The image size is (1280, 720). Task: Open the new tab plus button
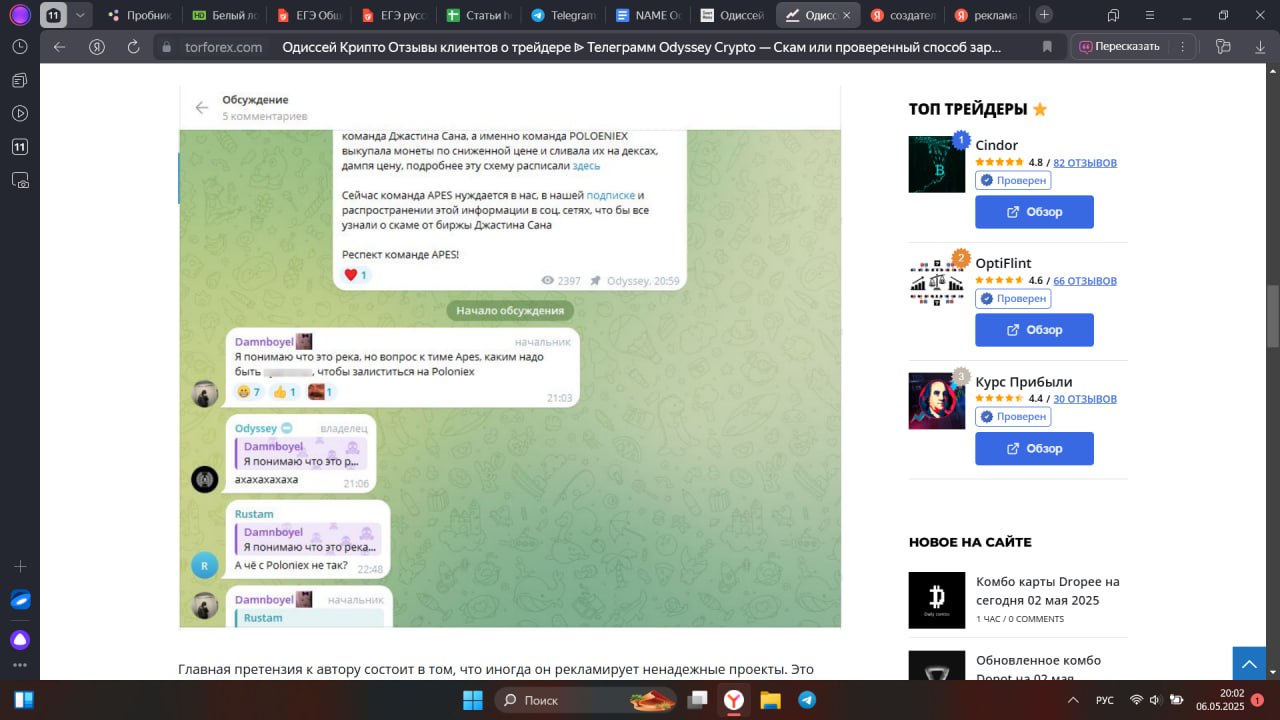(1044, 15)
